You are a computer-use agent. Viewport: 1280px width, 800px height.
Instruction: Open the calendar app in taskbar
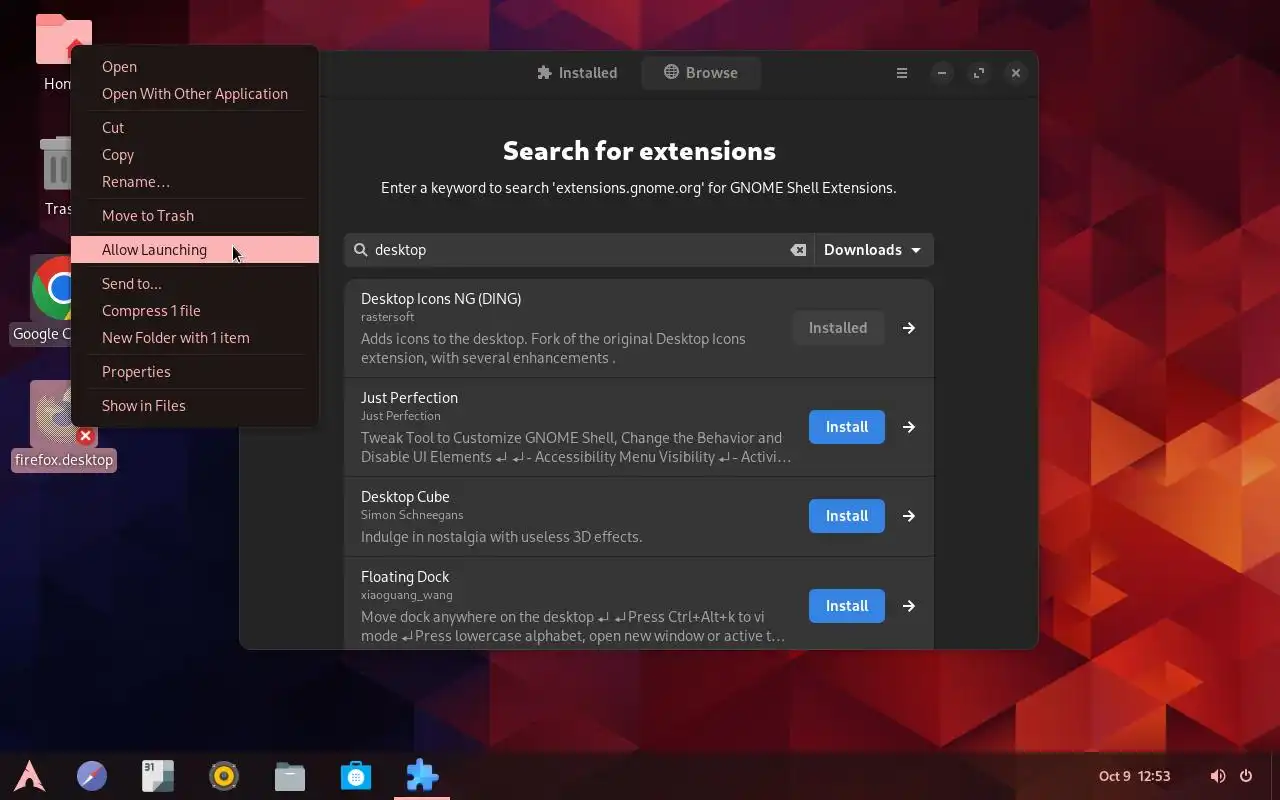pos(158,776)
